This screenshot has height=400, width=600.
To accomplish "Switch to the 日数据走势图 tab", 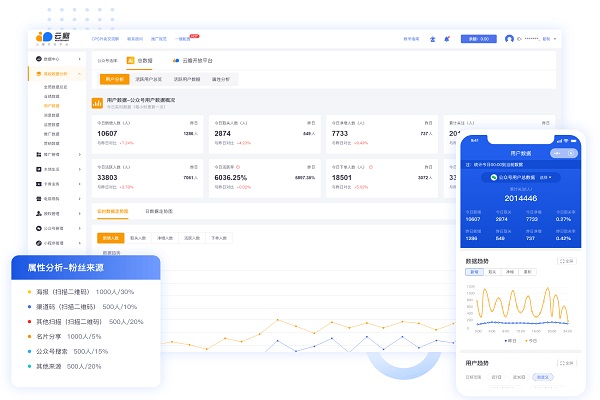I will point(158,211).
